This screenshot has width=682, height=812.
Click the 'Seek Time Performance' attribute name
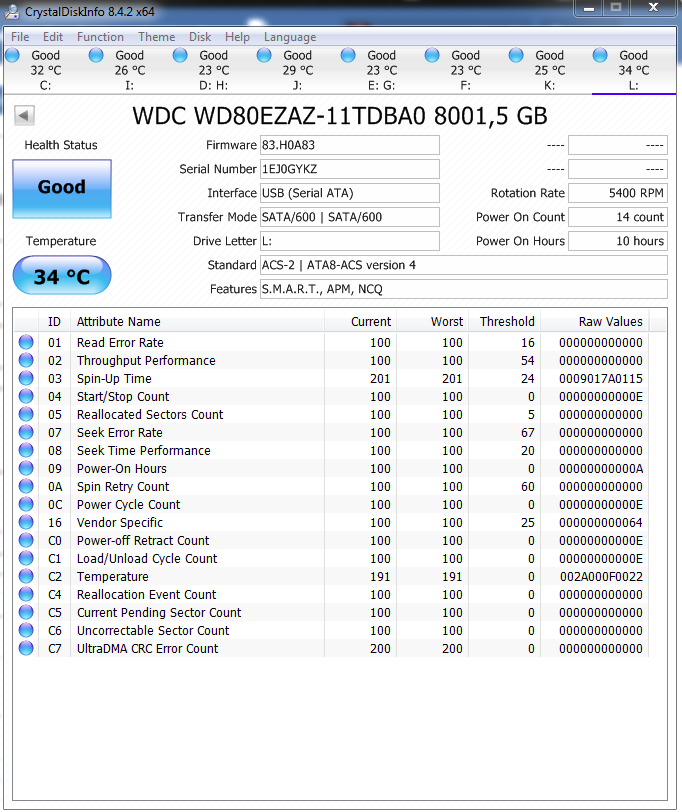pyautogui.click(x=143, y=451)
